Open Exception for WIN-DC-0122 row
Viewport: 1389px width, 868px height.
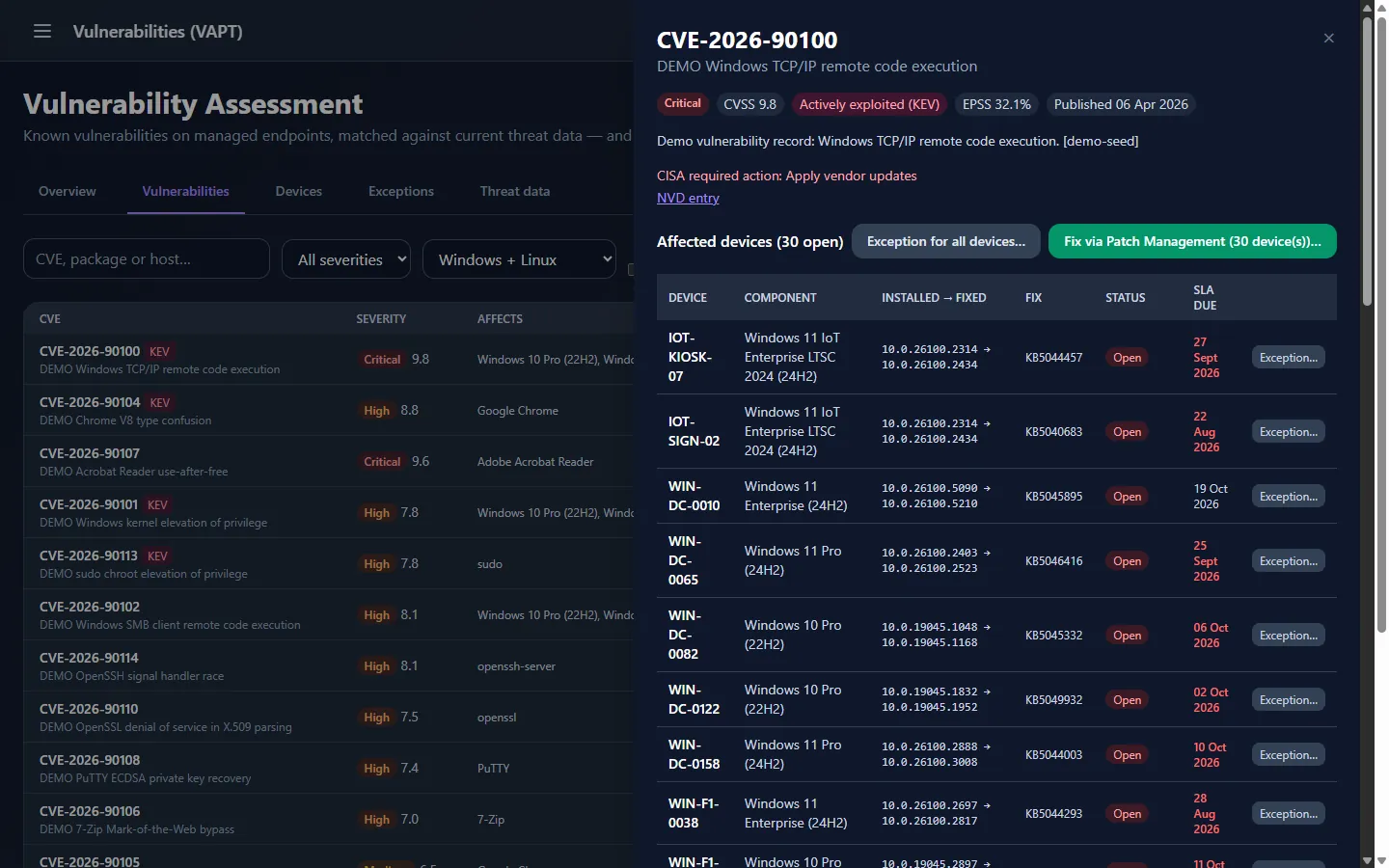[1288, 699]
